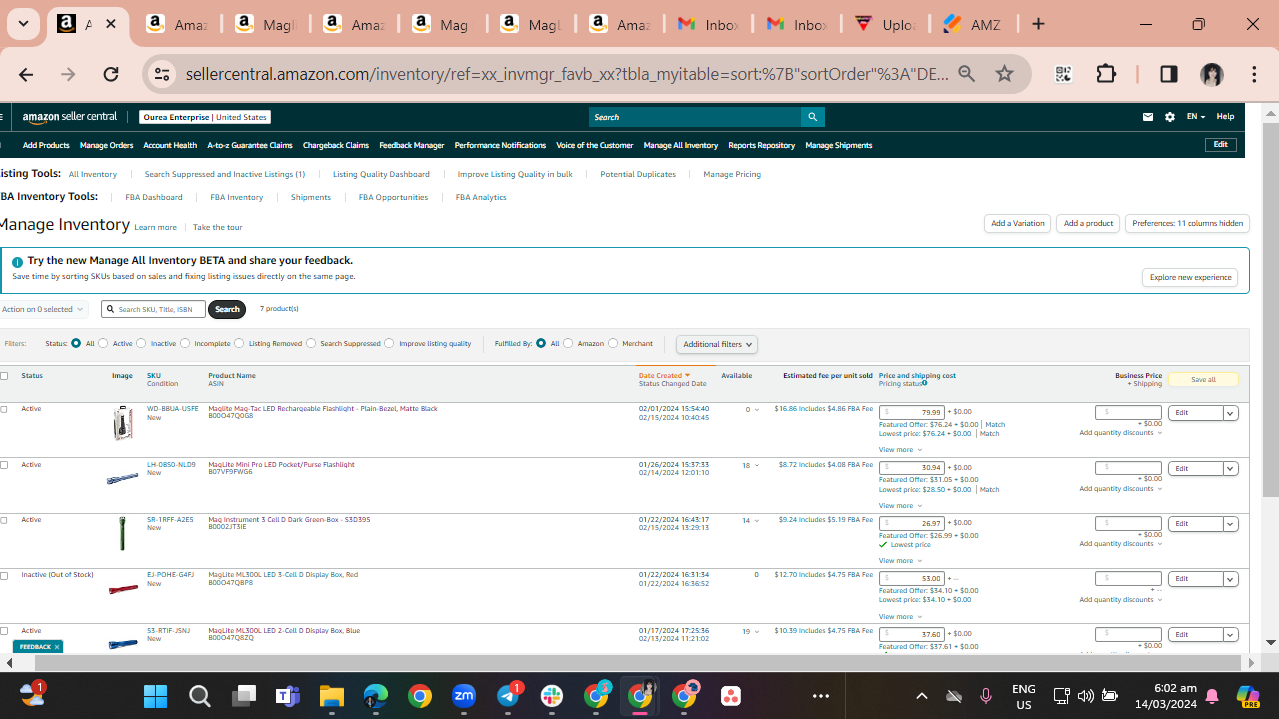Click the zoom magnifier icon in the address bar
This screenshot has height=719, width=1279.
point(966,74)
